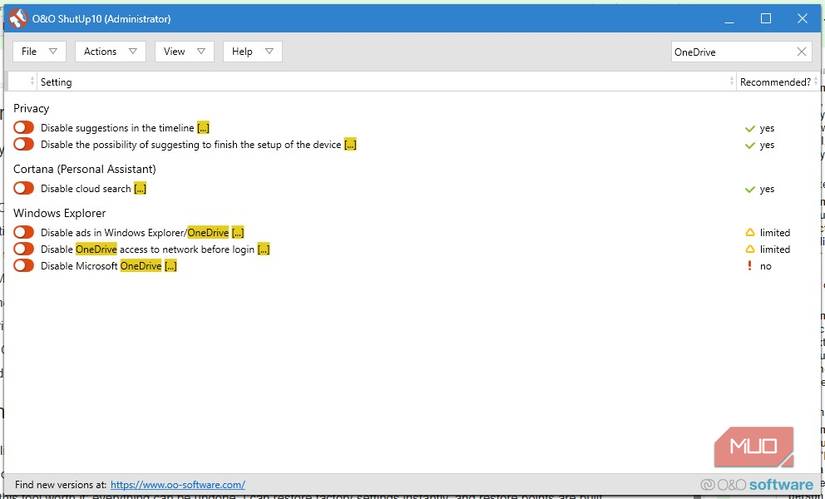Expand details for OneDrive network access
825x499 pixels.
[264, 250]
